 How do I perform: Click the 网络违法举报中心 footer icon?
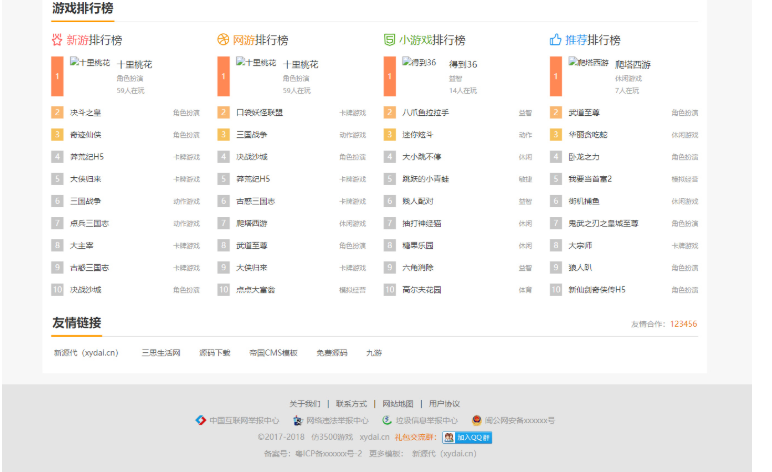click(x=297, y=421)
